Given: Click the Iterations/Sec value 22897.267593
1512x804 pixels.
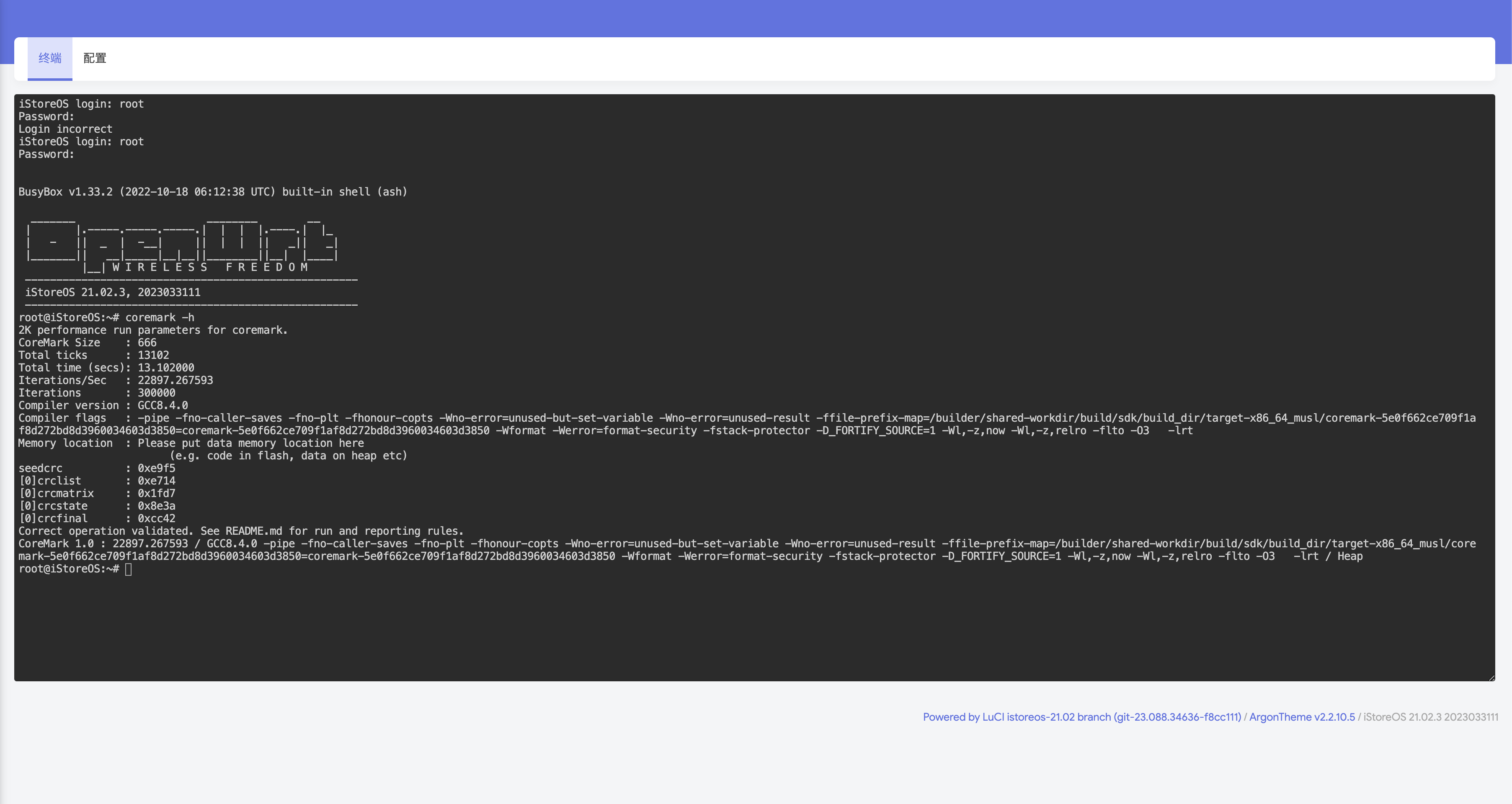Looking at the screenshot, I should point(175,380).
